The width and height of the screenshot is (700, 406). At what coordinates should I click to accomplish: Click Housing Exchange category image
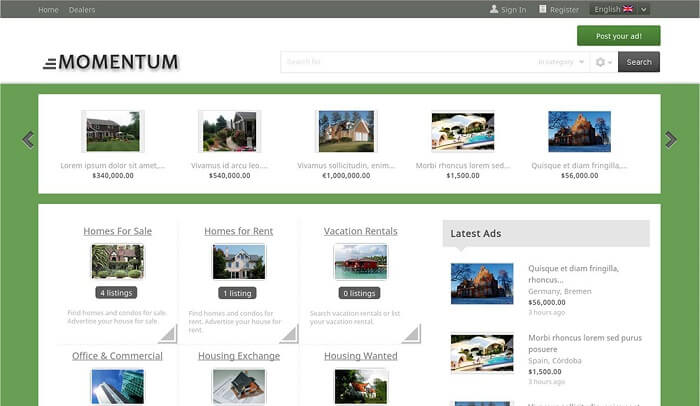pos(239,386)
